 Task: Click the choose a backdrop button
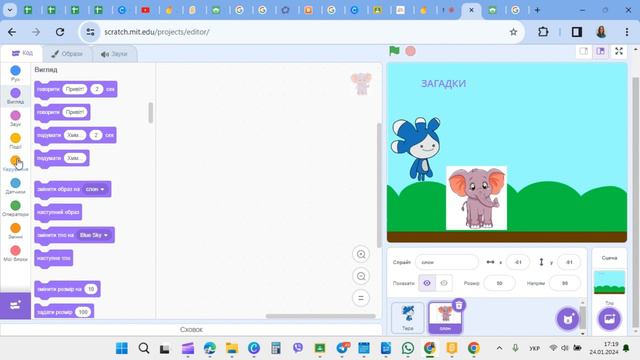(609, 318)
